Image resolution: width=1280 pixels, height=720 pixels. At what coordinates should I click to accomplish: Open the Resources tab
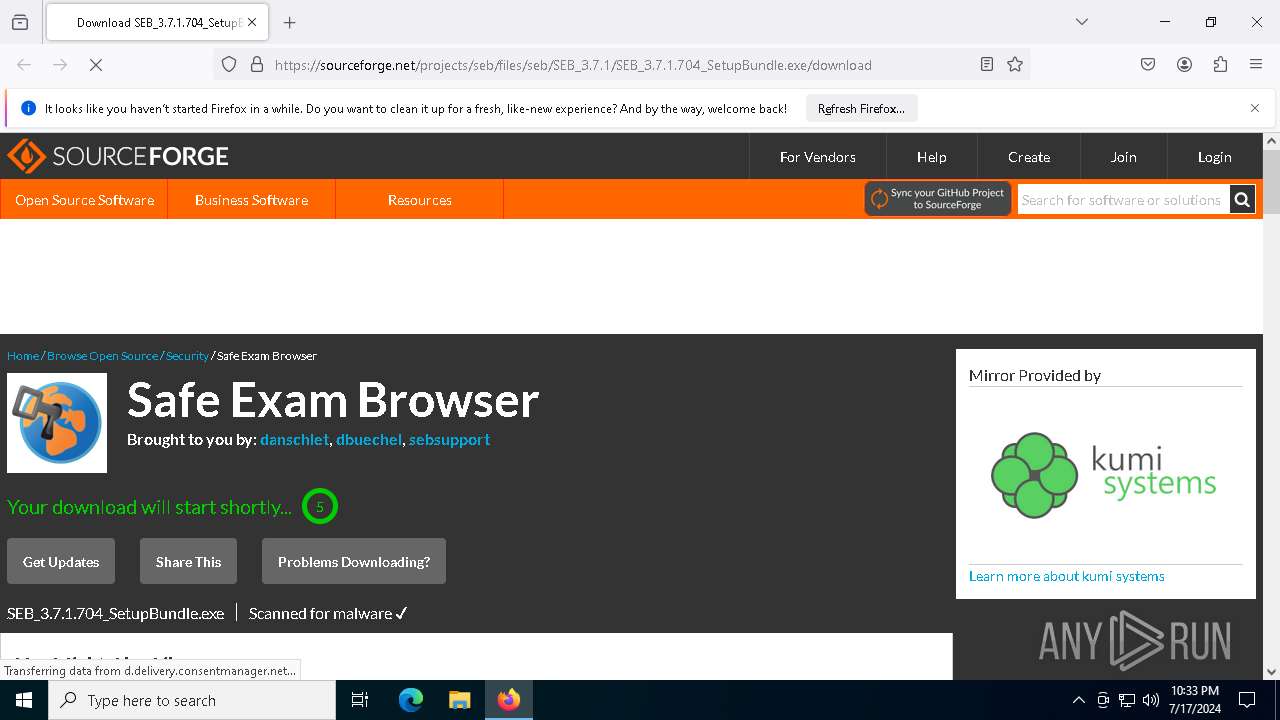[x=419, y=200]
